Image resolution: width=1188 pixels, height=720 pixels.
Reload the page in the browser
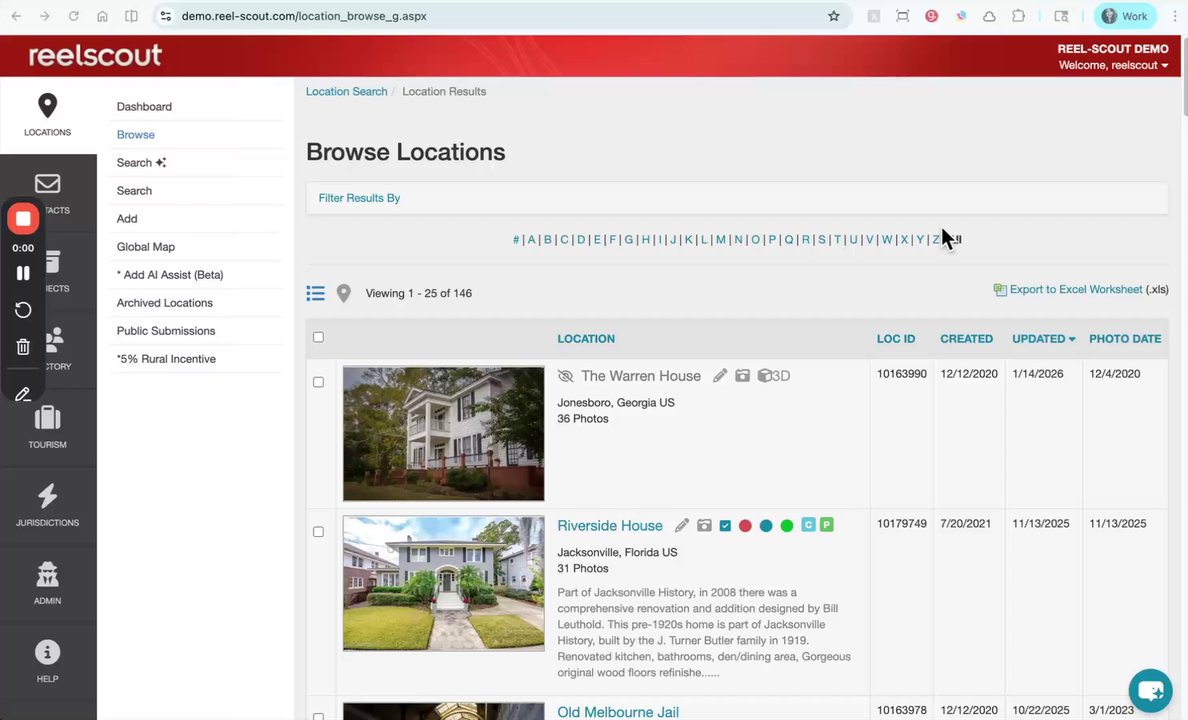coord(73,16)
